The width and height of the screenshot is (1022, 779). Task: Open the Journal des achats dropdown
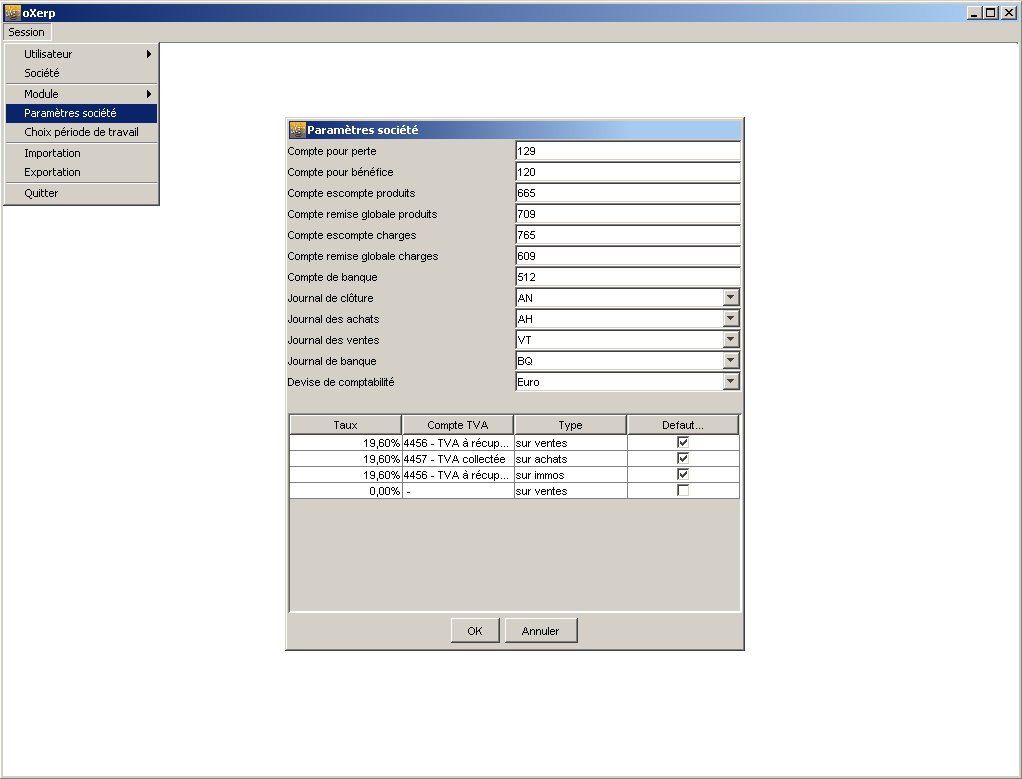coord(731,318)
